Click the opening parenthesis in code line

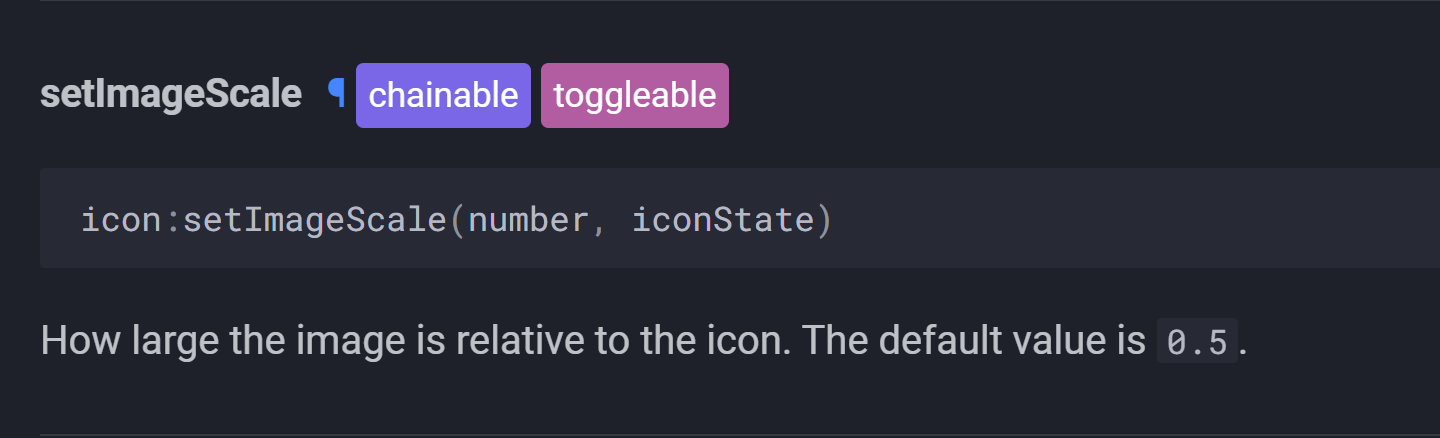click(x=457, y=220)
